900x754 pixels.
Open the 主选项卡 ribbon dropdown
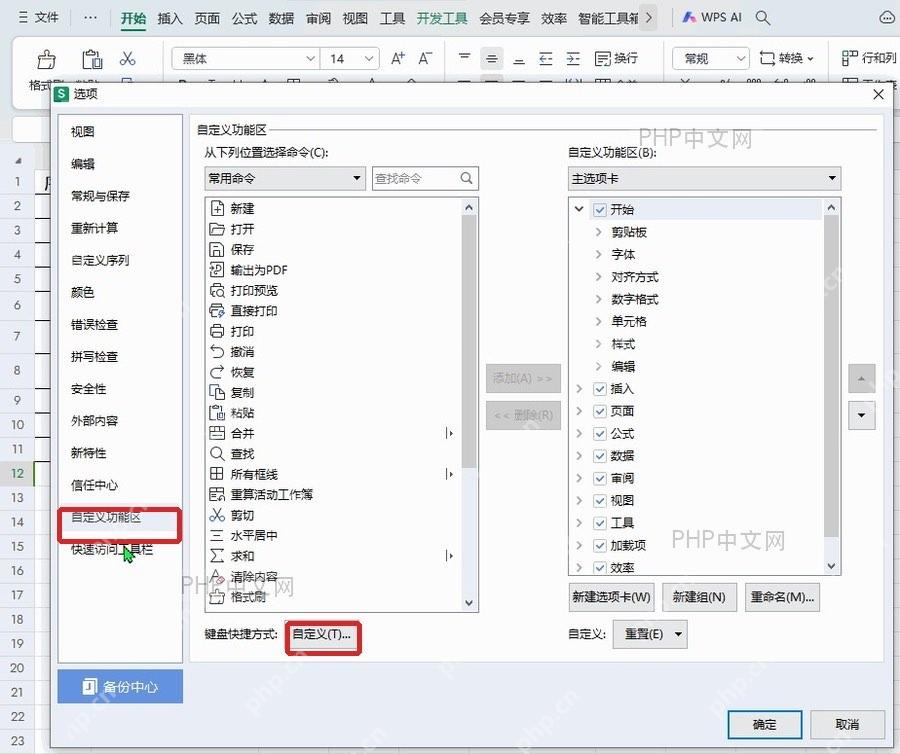click(x=704, y=178)
